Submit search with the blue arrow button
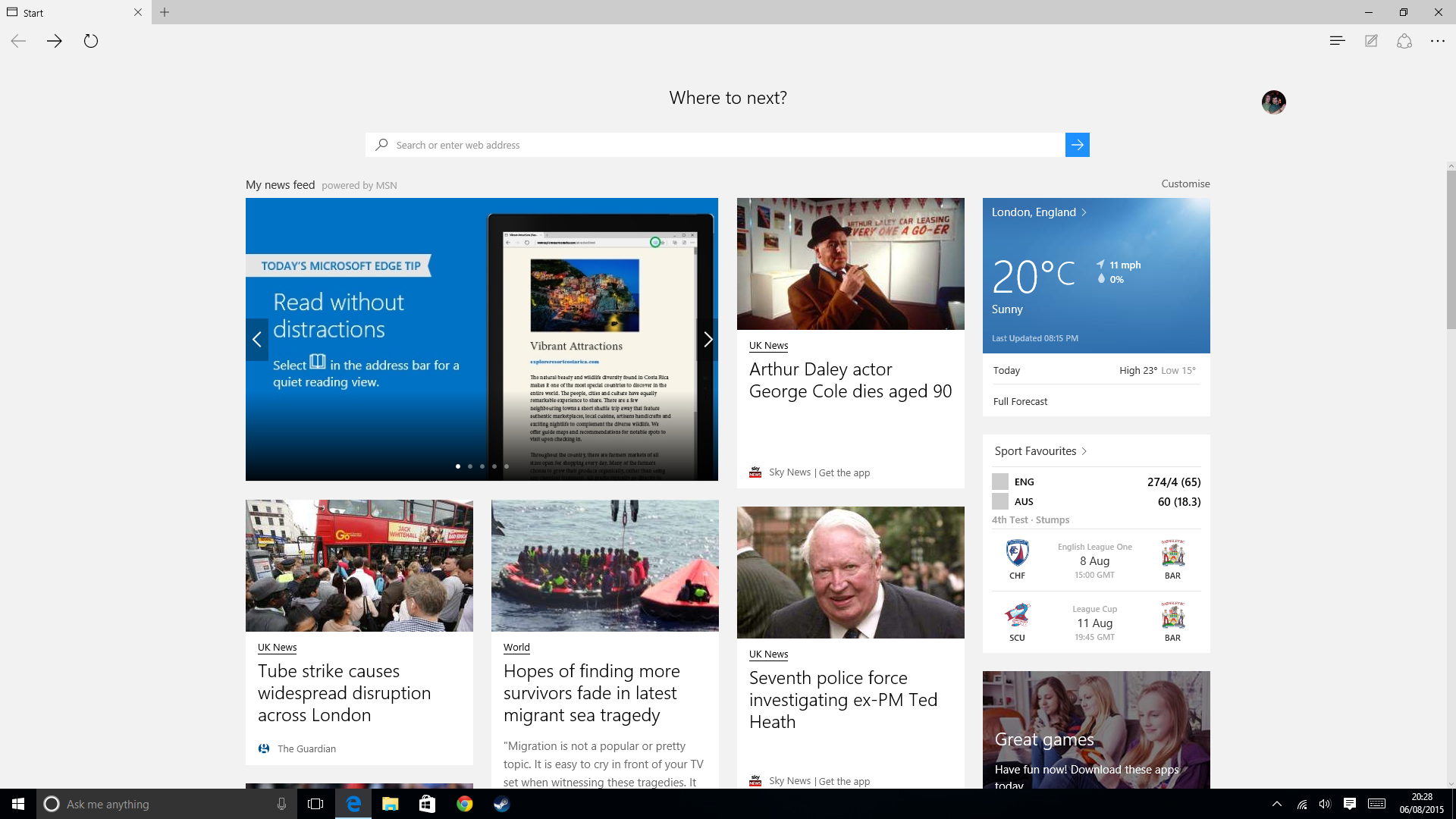This screenshot has width=1456, height=819. [x=1077, y=145]
